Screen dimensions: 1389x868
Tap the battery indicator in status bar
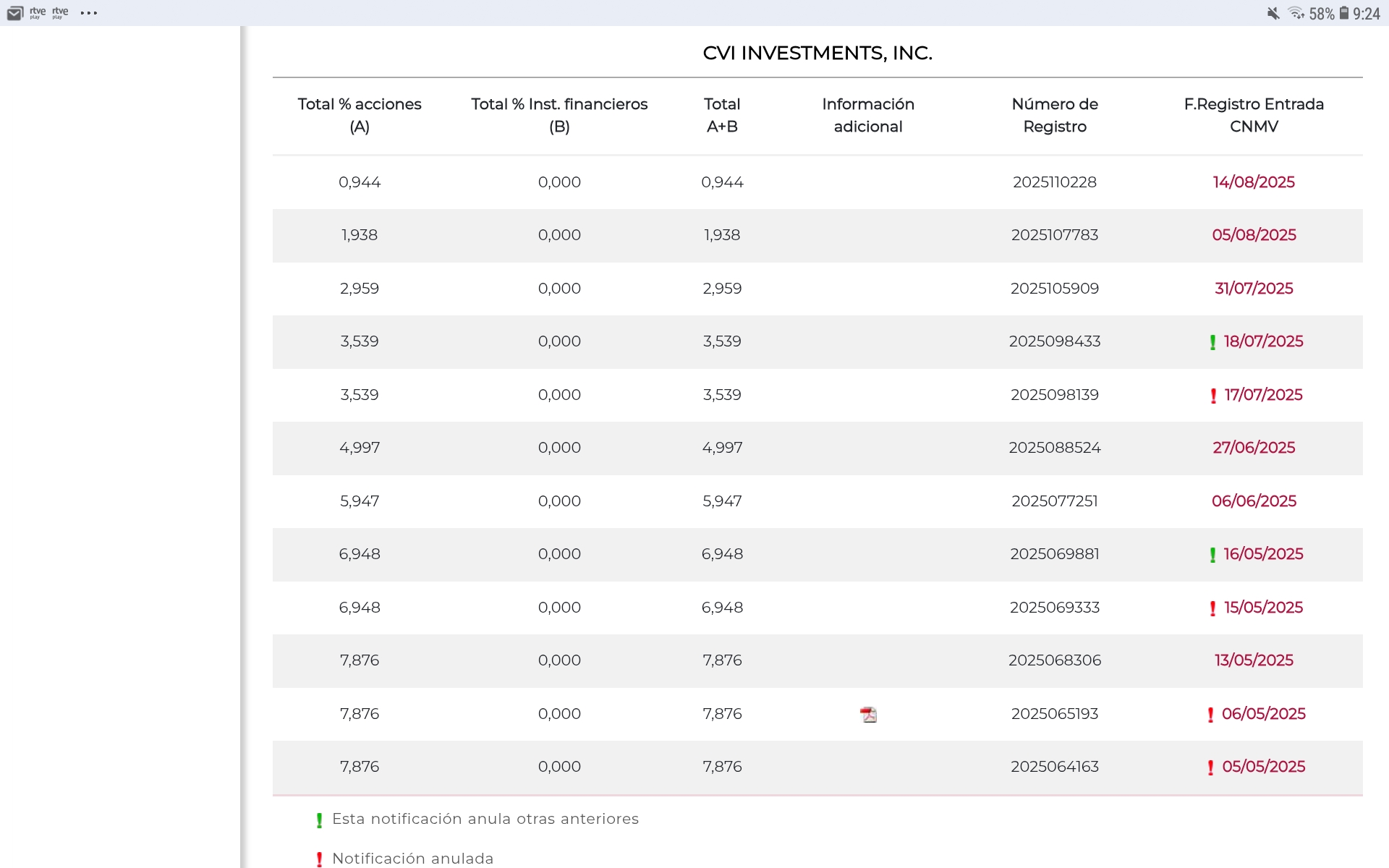(x=1343, y=13)
